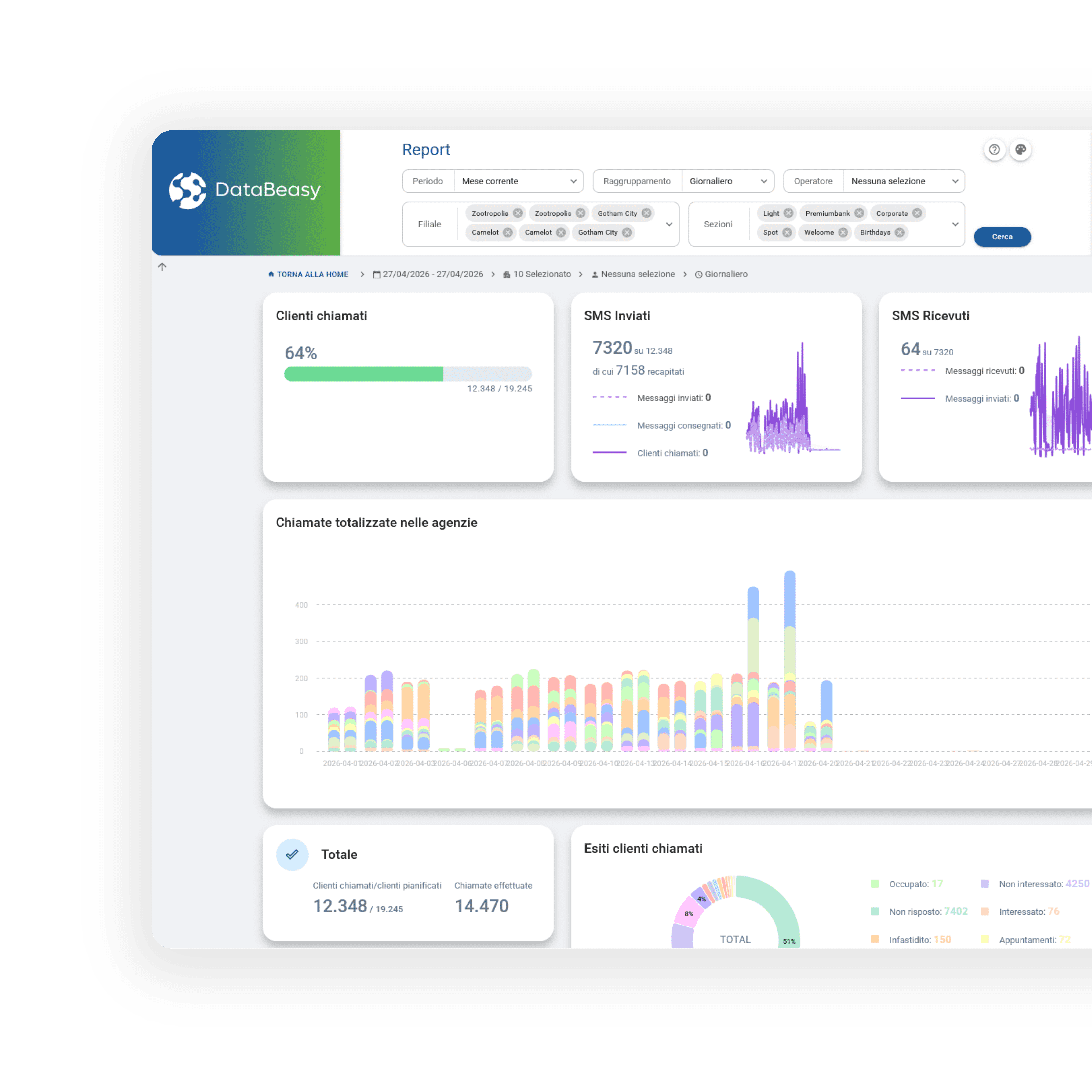Image resolution: width=1092 pixels, height=1092 pixels.
Task: Click the checkmark icon beside Totale
Action: 292,855
